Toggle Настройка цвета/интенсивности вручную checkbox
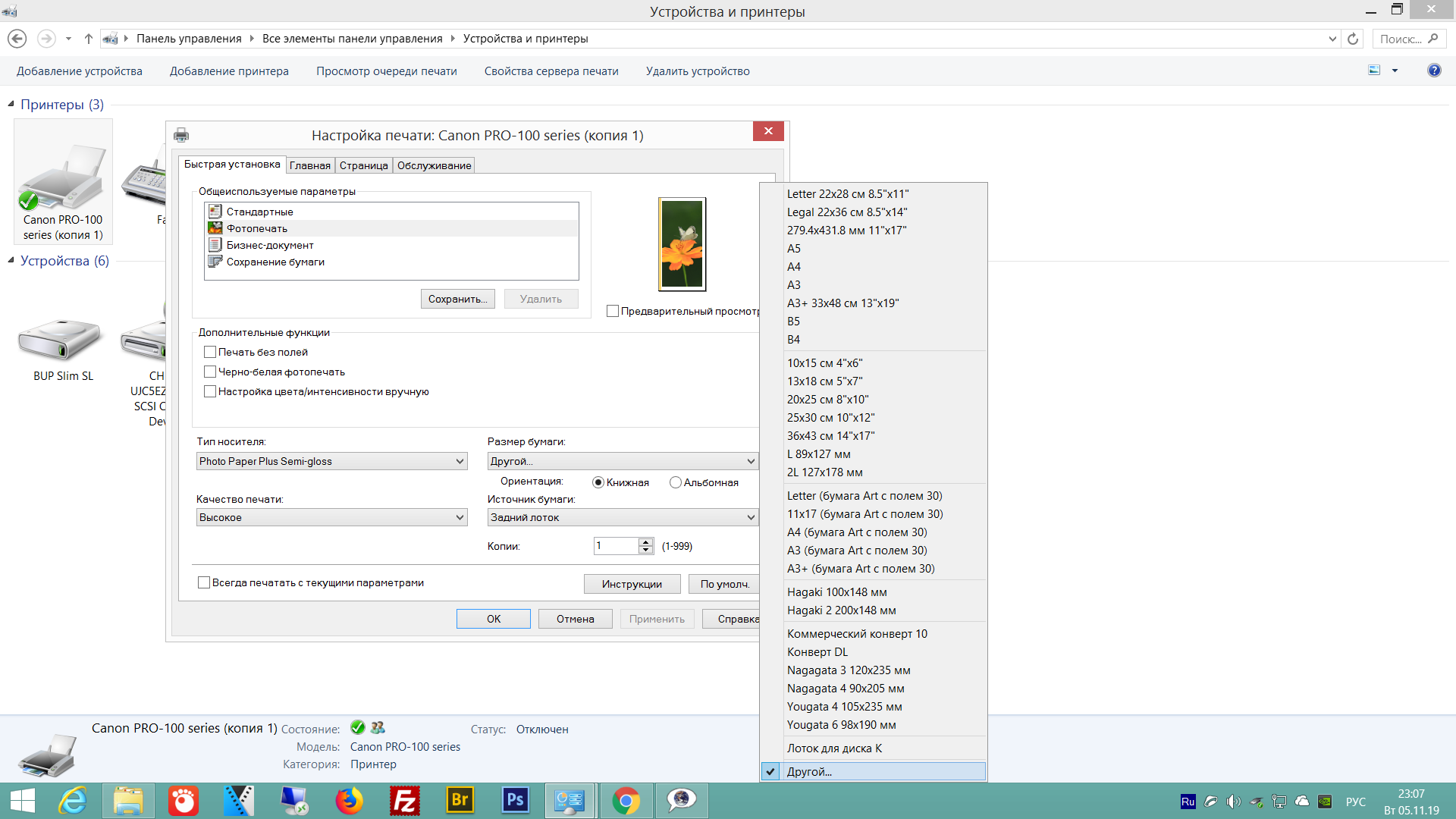The image size is (1456, 819). [210, 391]
